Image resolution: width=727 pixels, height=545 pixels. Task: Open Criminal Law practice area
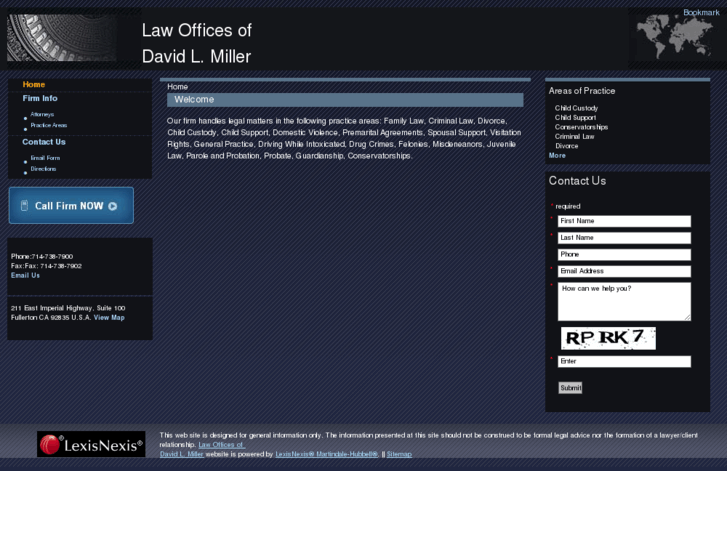pos(574,137)
